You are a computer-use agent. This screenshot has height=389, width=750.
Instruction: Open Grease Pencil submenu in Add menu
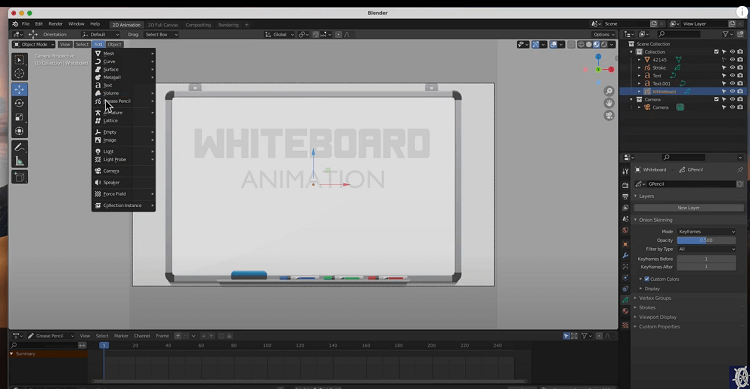pos(124,101)
